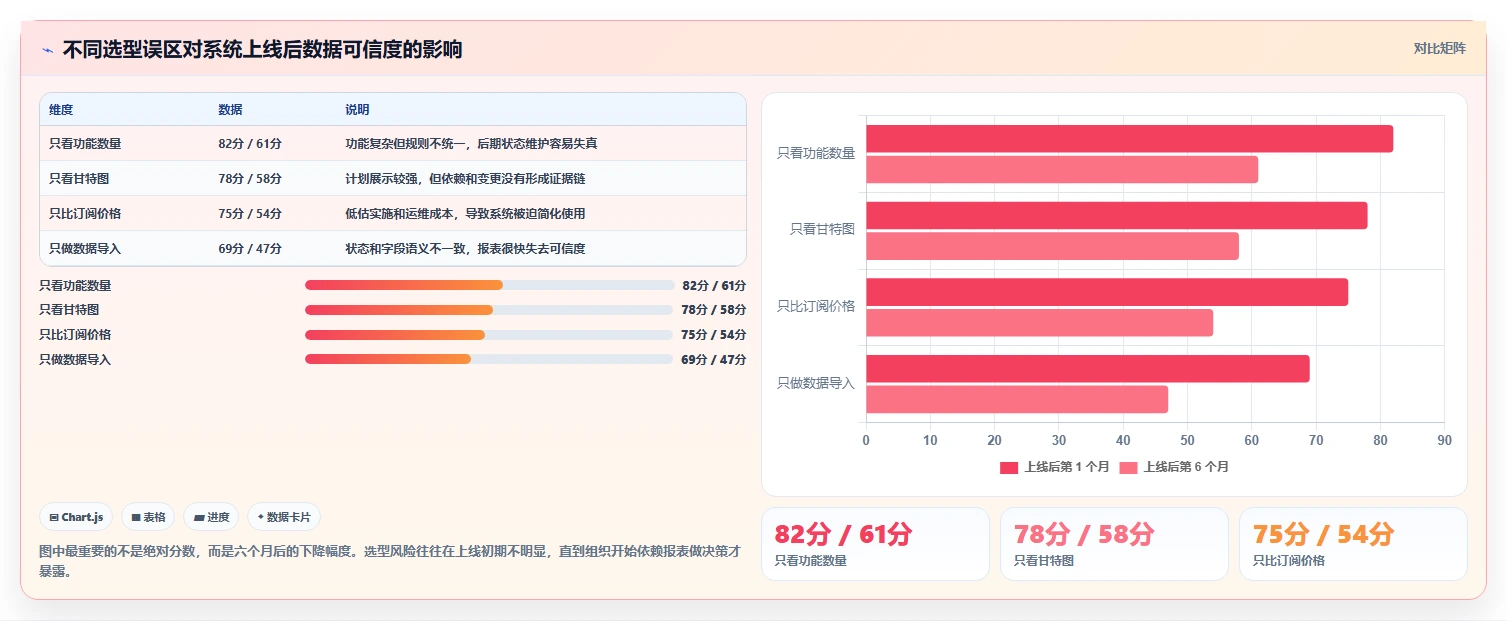1507x621 pixels.
Task: Click the 功能复杂但规则不统一 description cell
Action: click(x=471, y=143)
